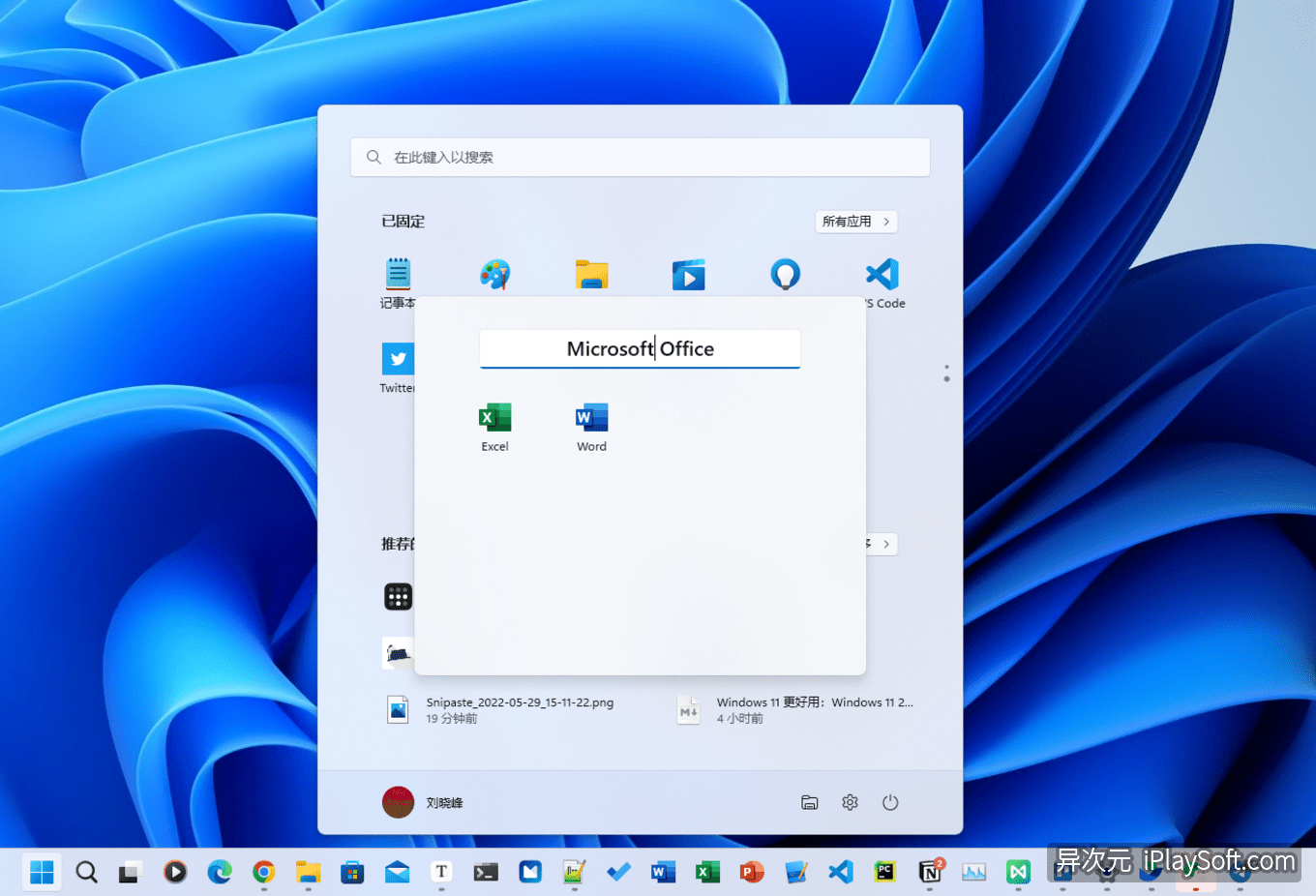Open the Alexa pinned app
This screenshot has height=896, width=1316.
785,275
